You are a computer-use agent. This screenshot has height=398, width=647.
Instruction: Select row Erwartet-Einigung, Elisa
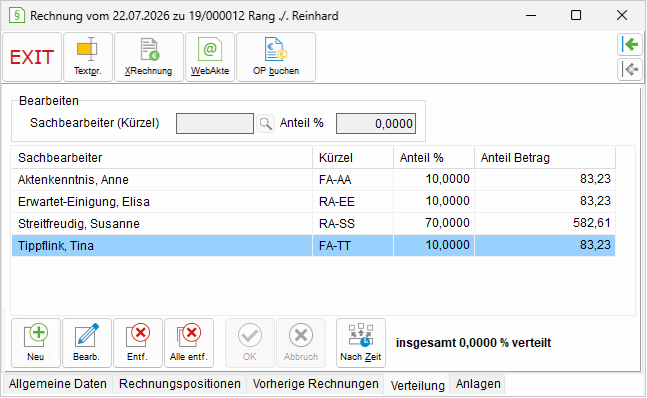tap(314, 201)
